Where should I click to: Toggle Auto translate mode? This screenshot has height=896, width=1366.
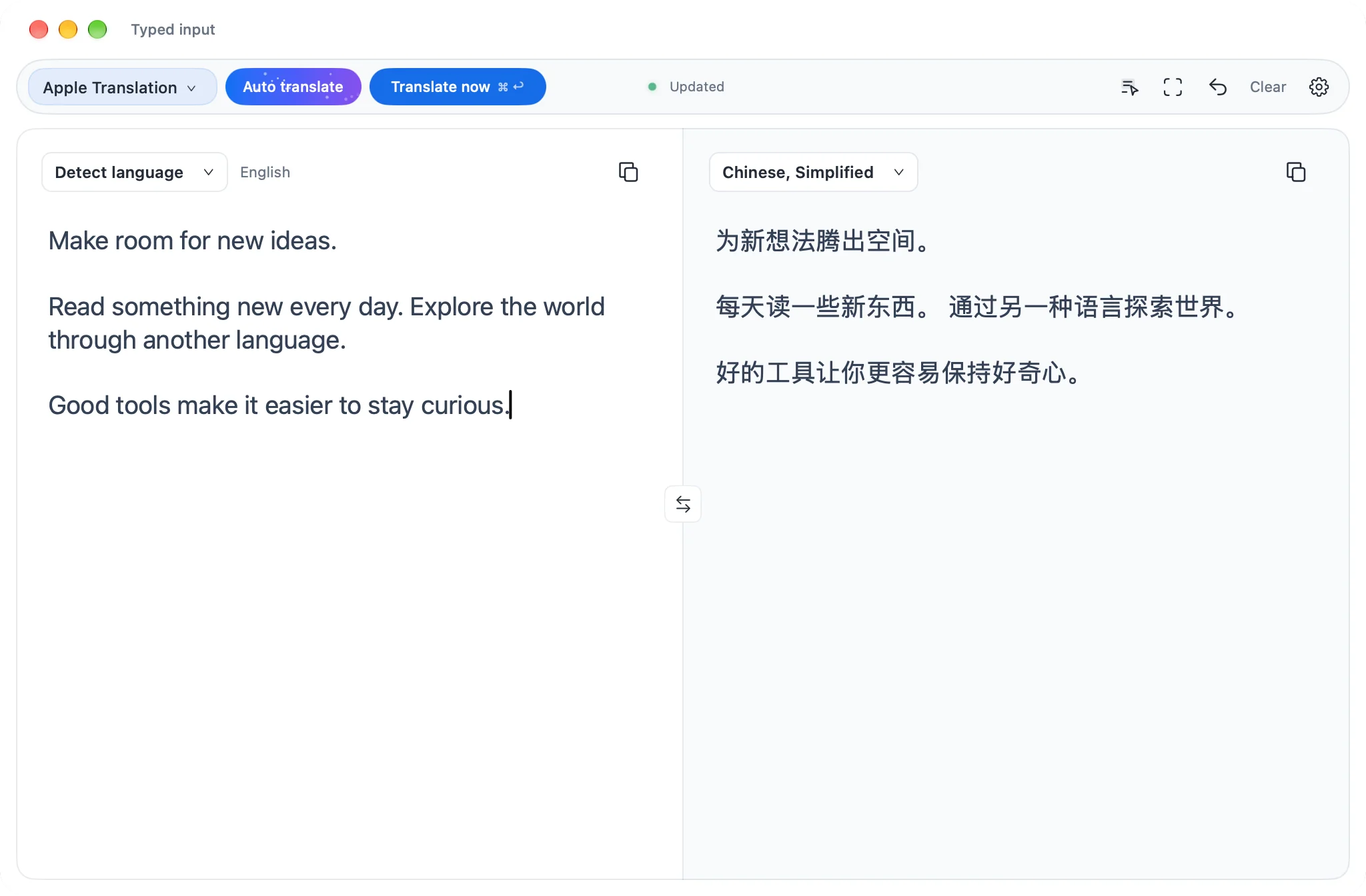click(x=293, y=87)
